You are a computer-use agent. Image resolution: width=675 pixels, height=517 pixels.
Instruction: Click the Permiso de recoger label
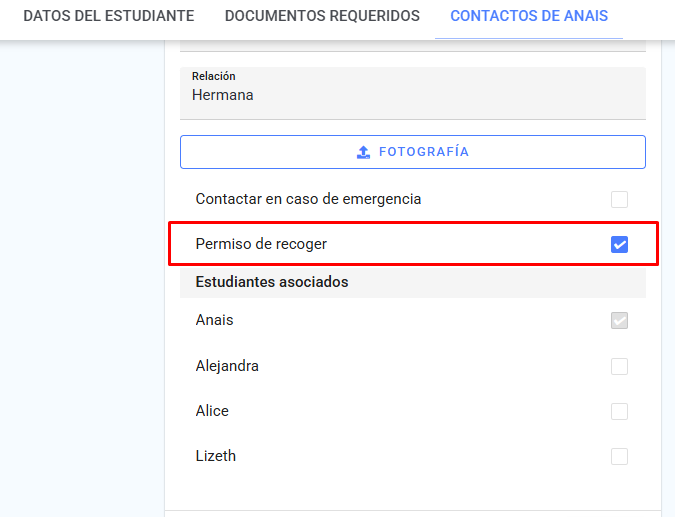261,244
